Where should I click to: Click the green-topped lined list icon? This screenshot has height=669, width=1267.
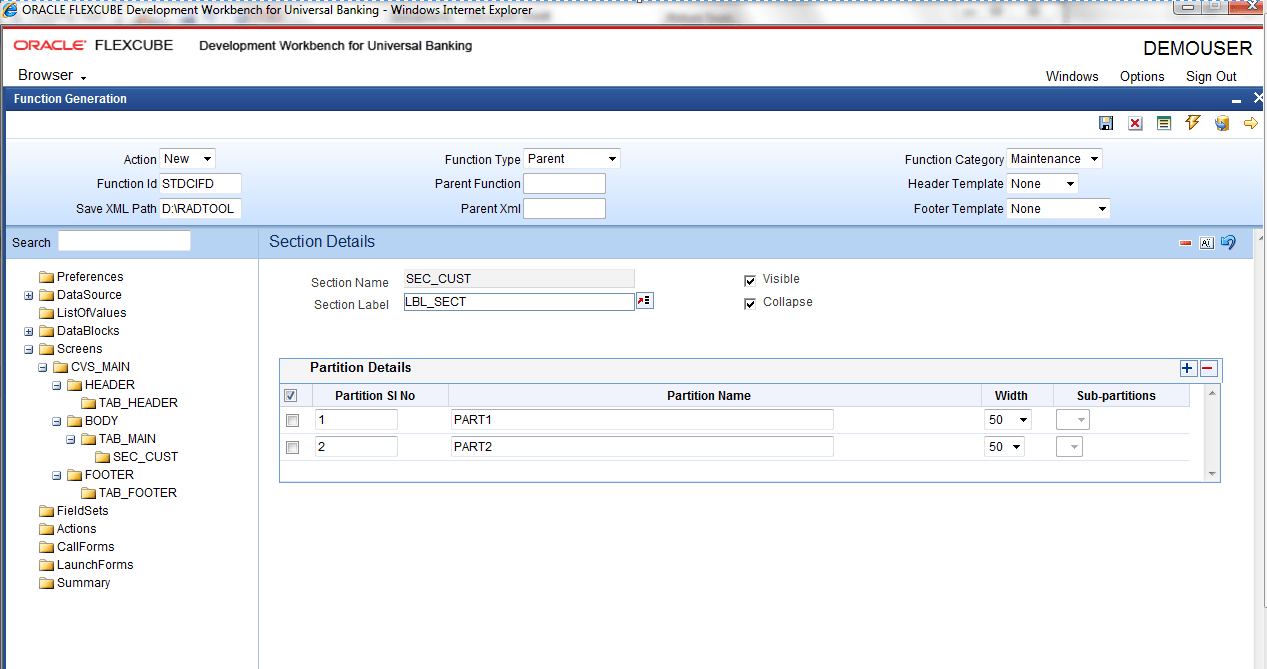click(x=1164, y=123)
